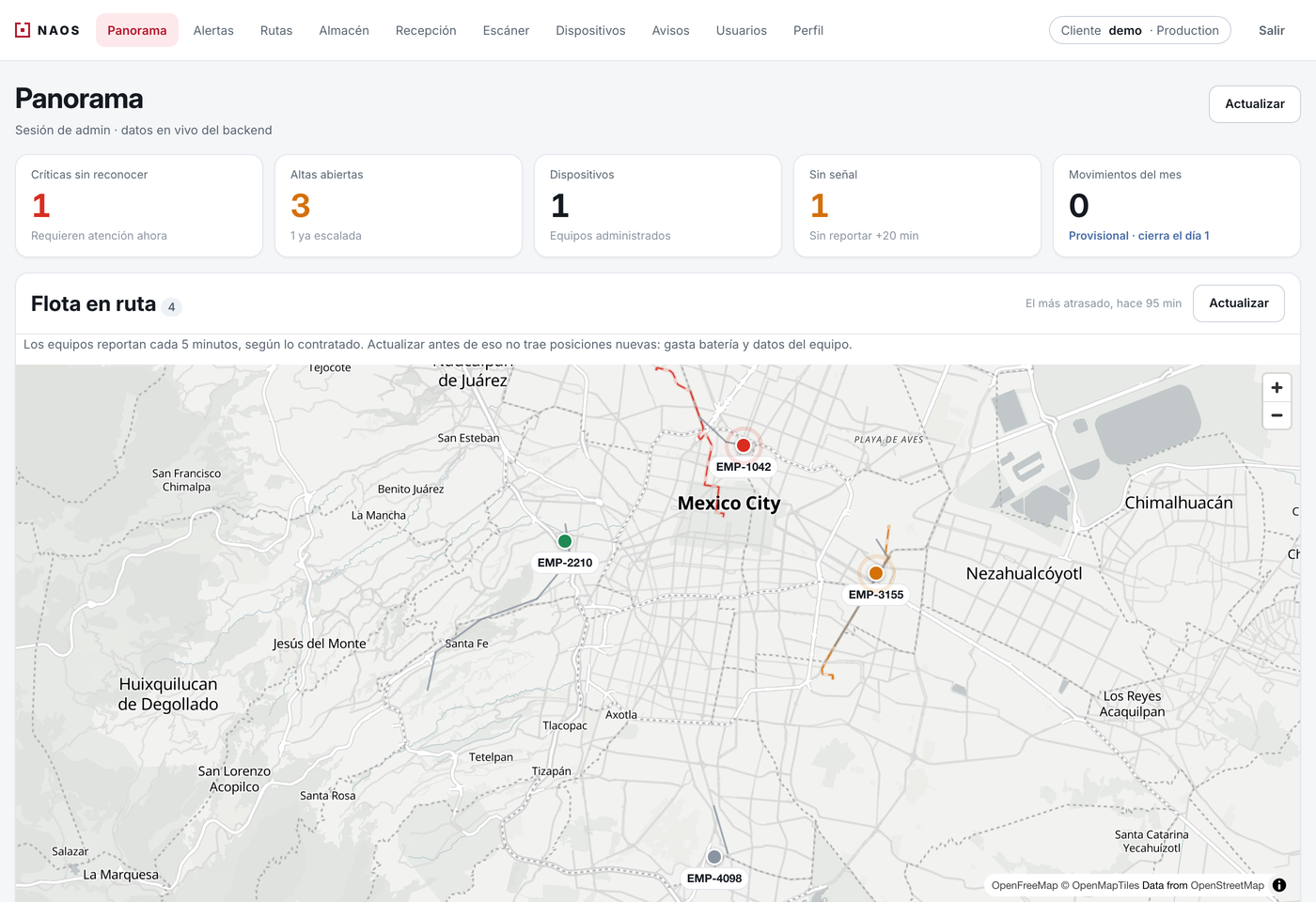Open the OpenFreeMap attribution link
The height and width of the screenshot is (902, 1316).
[1025, 885]
